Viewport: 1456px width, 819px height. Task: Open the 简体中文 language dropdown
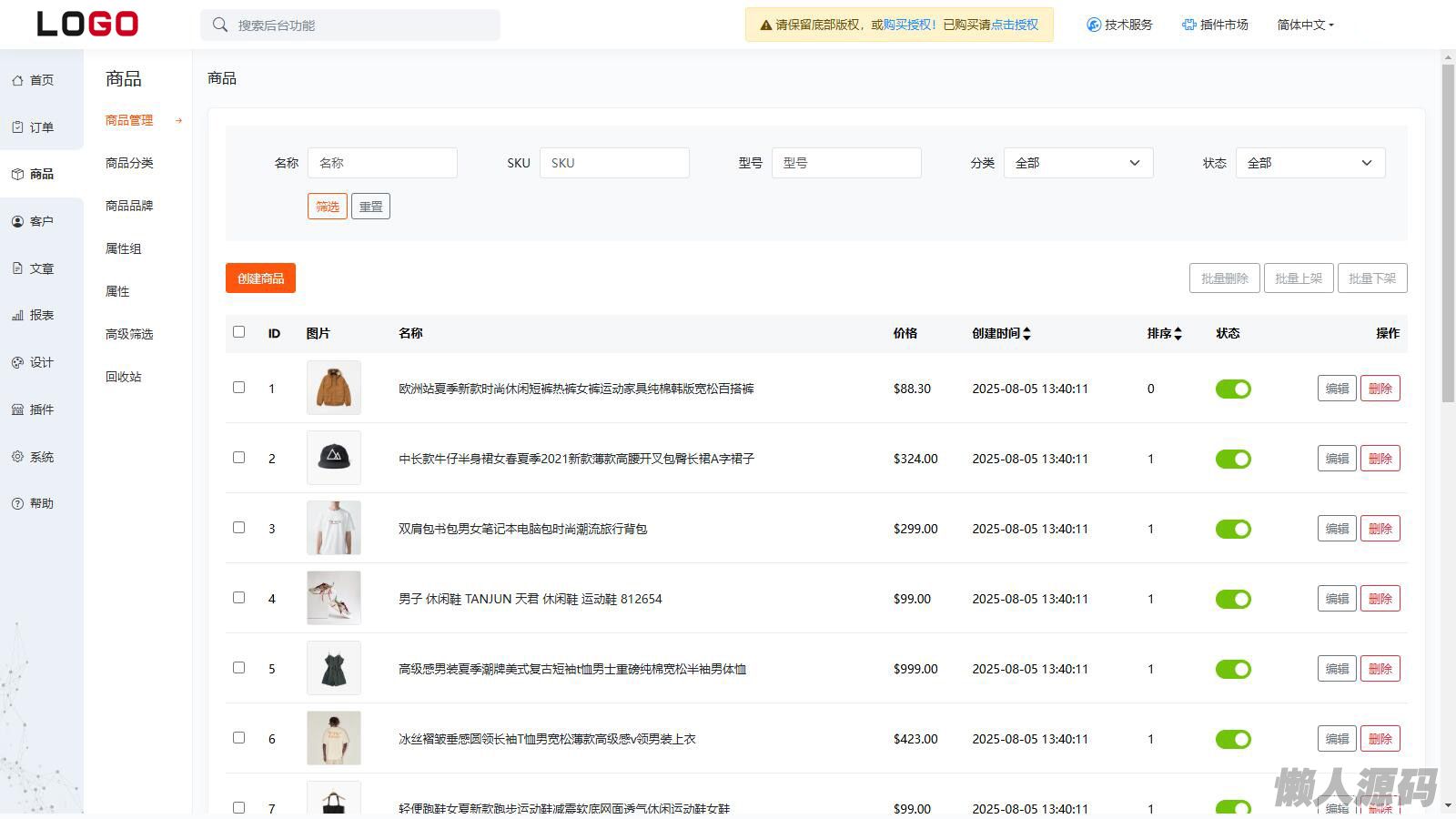tap(1305, 25)
